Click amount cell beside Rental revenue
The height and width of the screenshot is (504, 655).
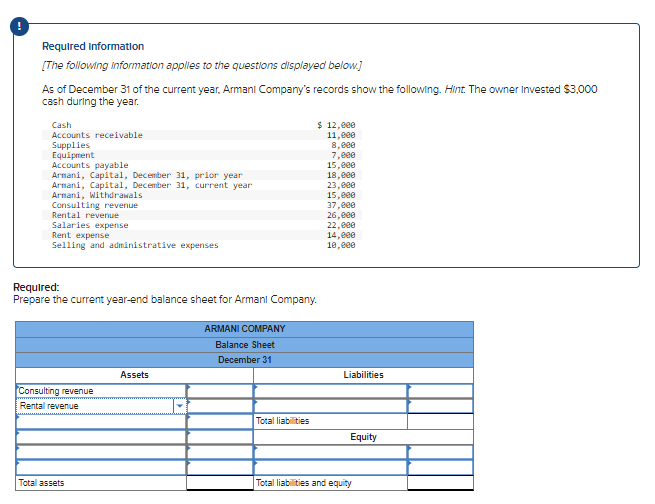(220, 406)
